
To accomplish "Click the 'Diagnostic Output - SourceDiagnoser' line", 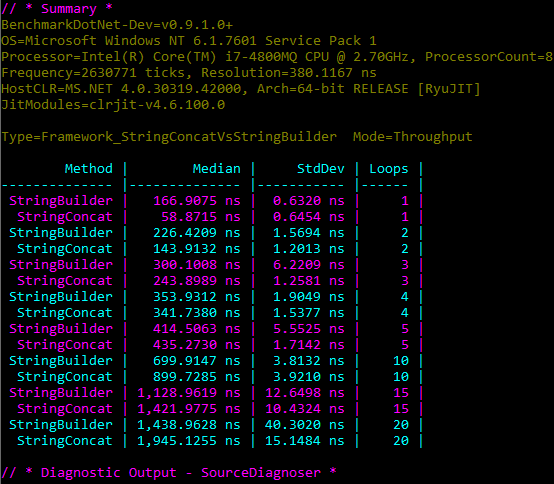I will point(169,473).
